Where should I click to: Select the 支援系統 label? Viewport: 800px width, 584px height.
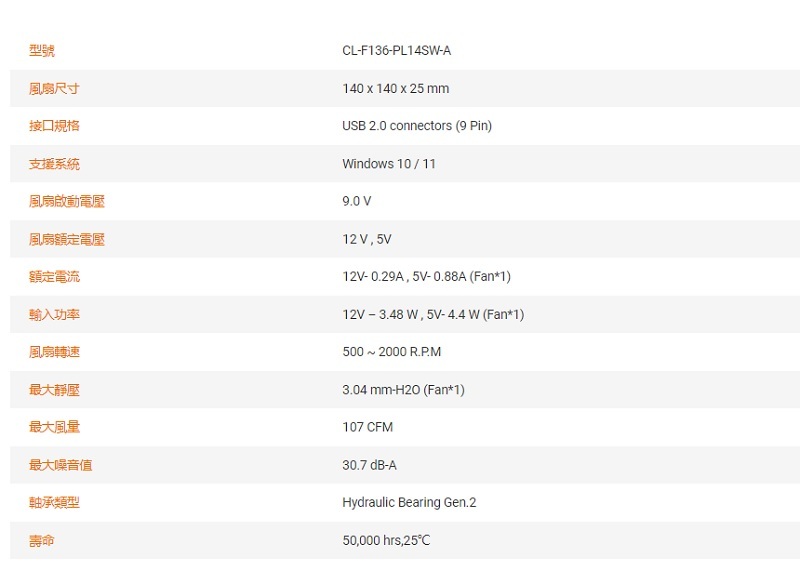pyautogui.click(x=54, y=164)
